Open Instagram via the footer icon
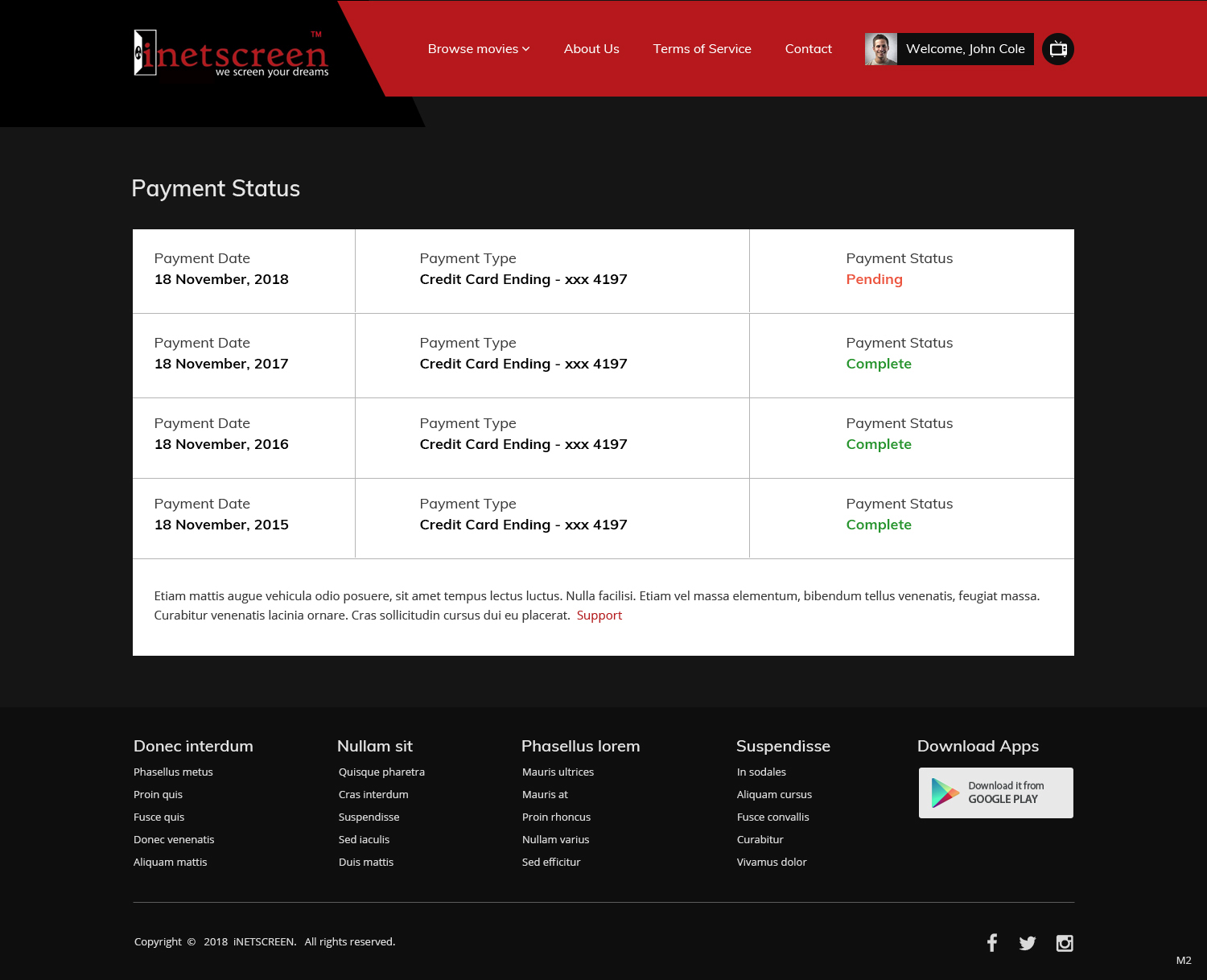This screenshot has height=980, width=1207. click(x=1064, y=942)
